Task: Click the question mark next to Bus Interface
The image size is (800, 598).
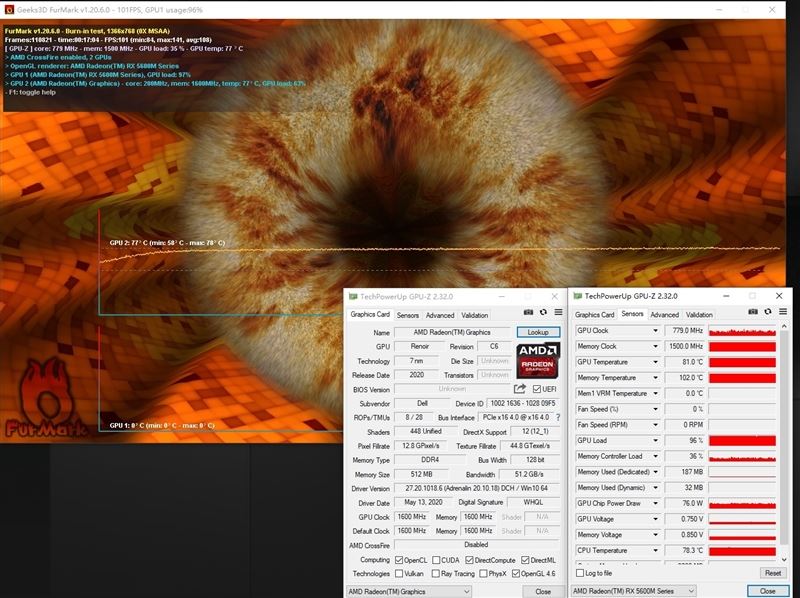Action: tap(558, 417)
